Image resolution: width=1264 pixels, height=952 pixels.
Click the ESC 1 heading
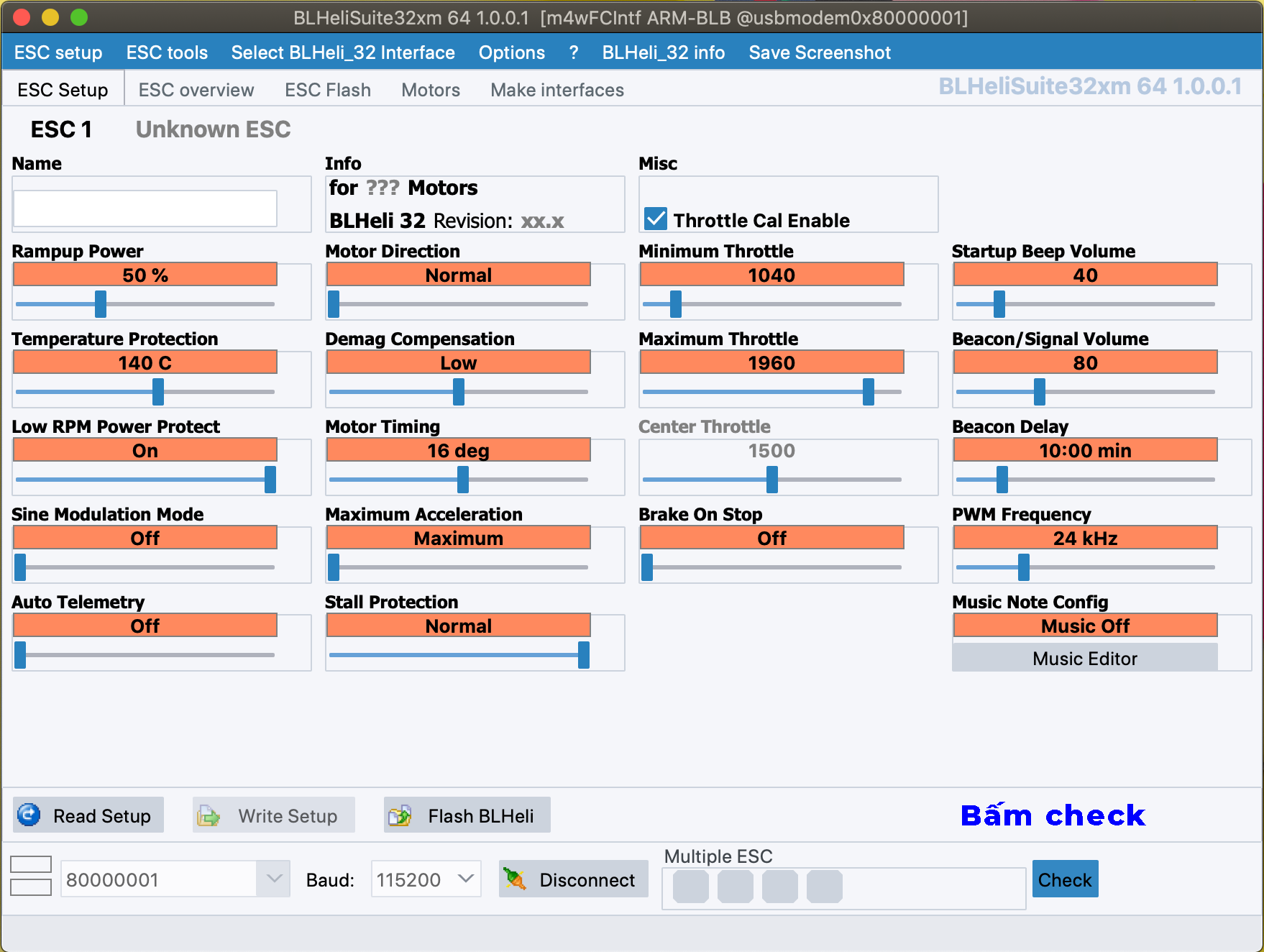[x=61, y=129]
